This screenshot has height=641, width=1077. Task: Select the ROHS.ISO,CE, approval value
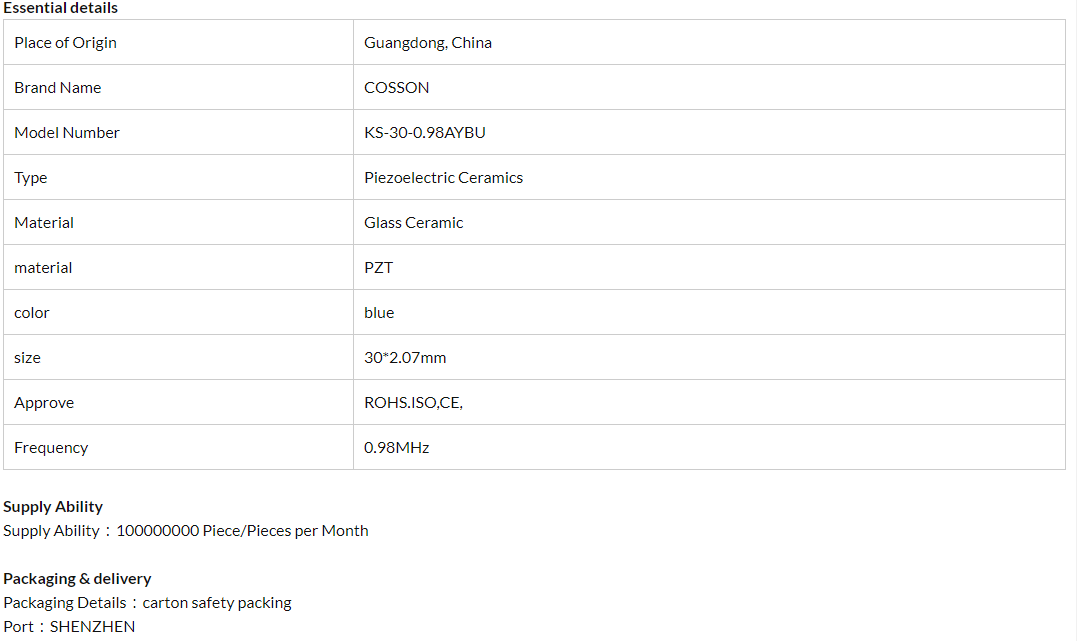pyautogui.click(x=413, y=403)
